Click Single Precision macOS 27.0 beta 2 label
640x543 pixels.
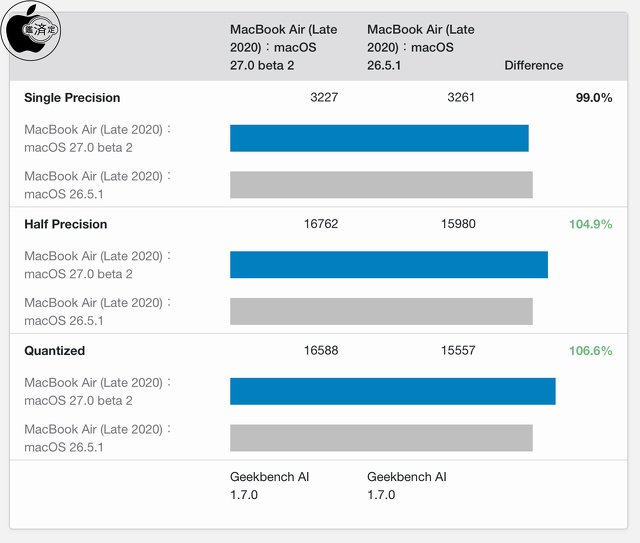click(98, 138)
